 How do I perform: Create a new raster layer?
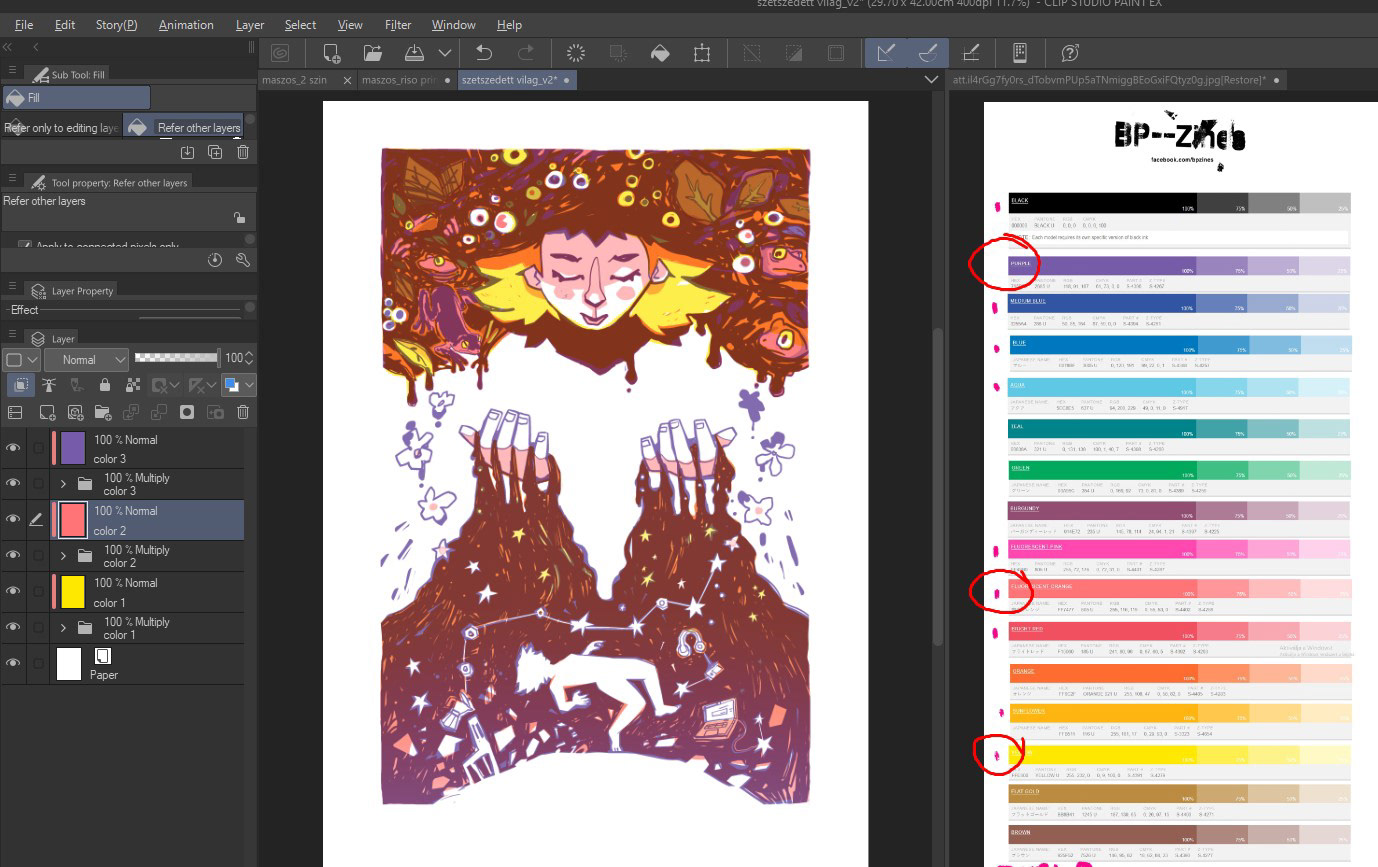(x=47, y=412)
